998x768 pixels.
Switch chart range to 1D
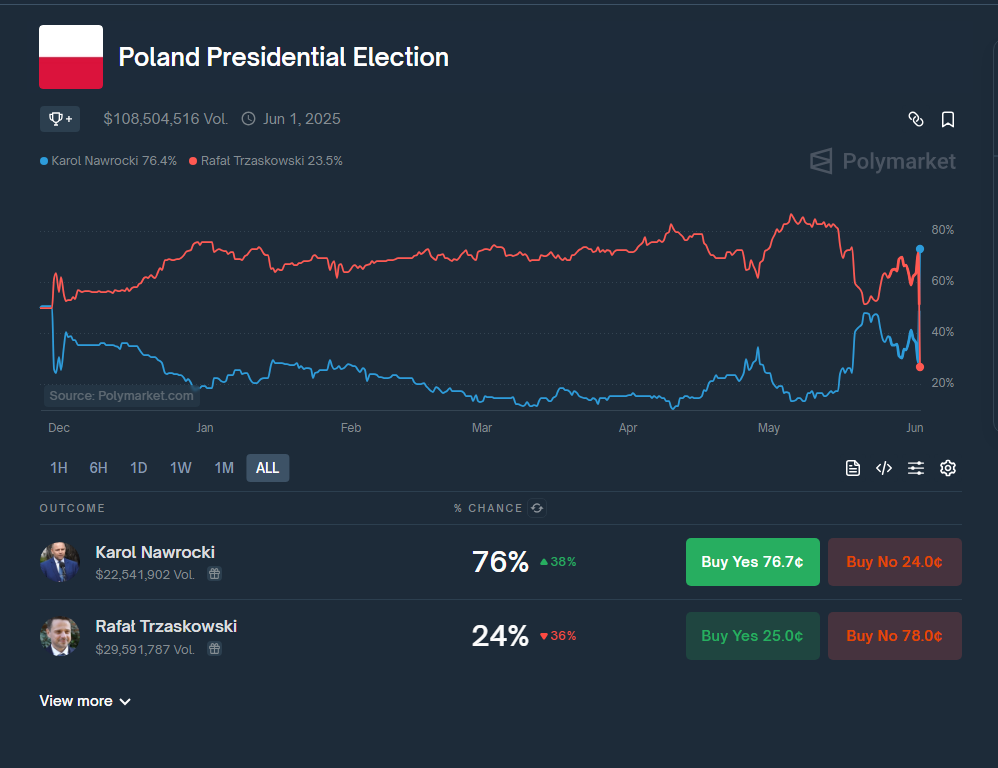coord(139,468)
